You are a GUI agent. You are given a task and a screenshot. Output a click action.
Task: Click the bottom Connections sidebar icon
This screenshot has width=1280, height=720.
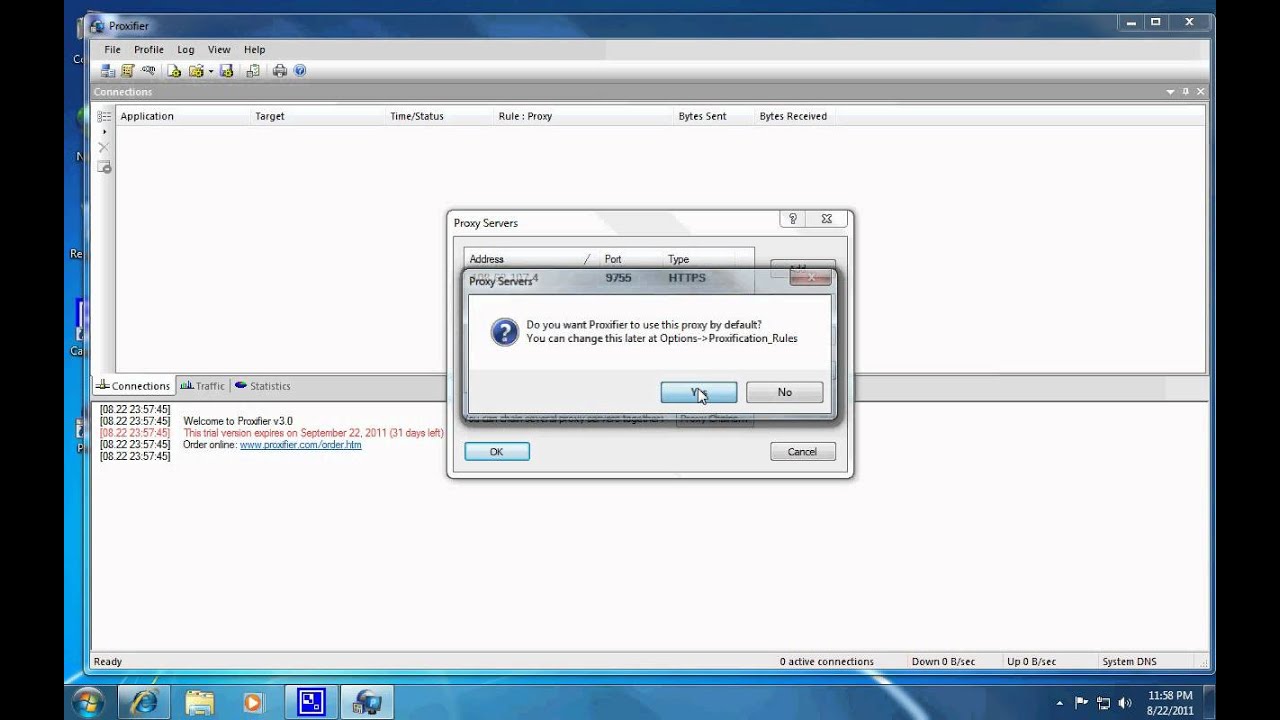pos(104,167)
